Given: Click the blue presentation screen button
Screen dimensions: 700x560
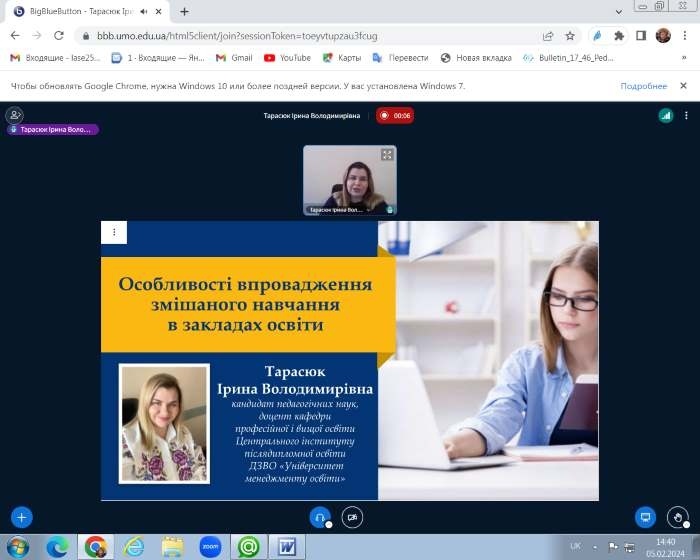Looking at the screenshot, I should point(646,517).
